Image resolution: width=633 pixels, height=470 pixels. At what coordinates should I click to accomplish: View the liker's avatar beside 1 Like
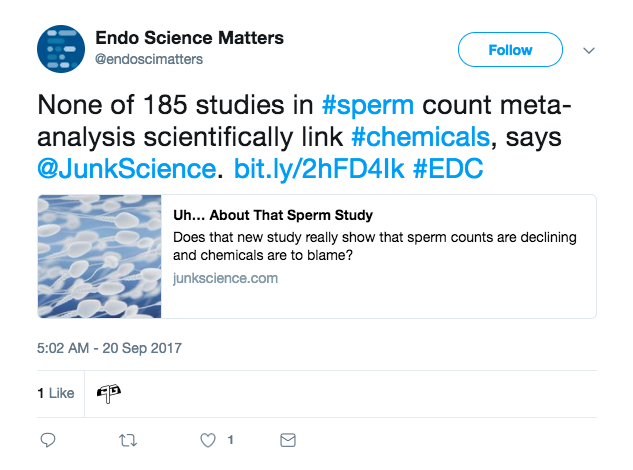109,393
